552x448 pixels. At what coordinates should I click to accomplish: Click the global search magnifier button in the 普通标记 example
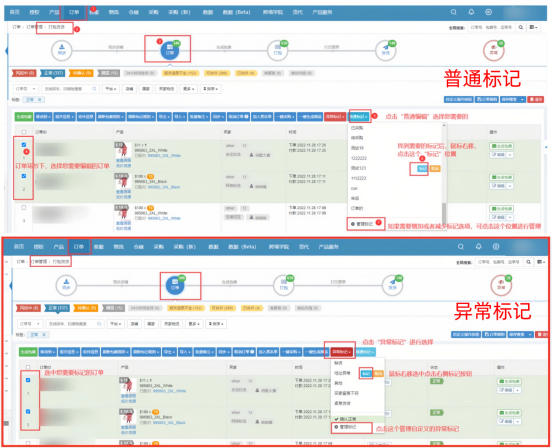521,27
